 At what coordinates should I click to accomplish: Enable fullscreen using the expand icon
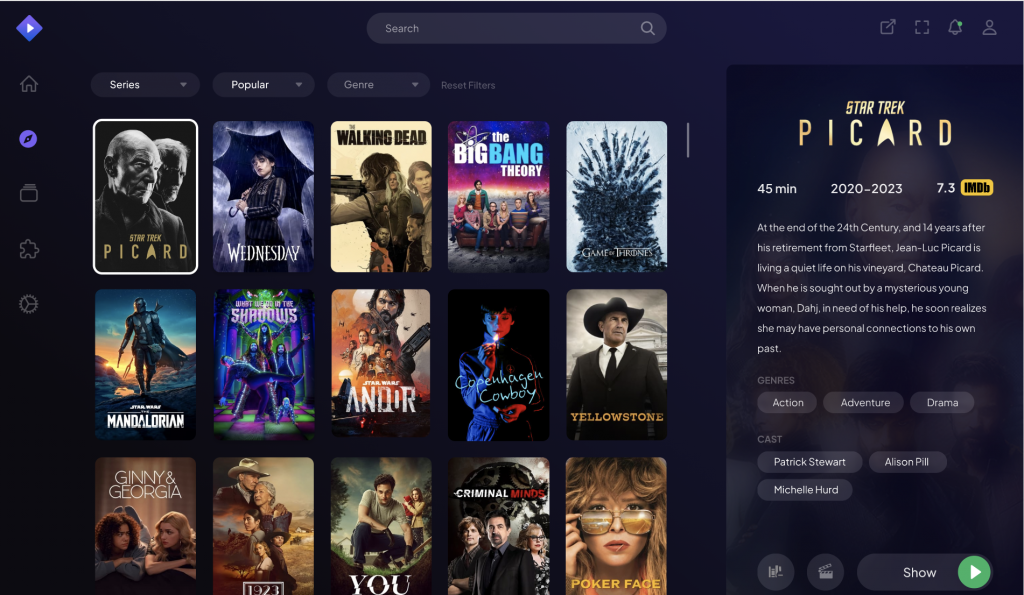pyautogui.click(x=921, y=27)
